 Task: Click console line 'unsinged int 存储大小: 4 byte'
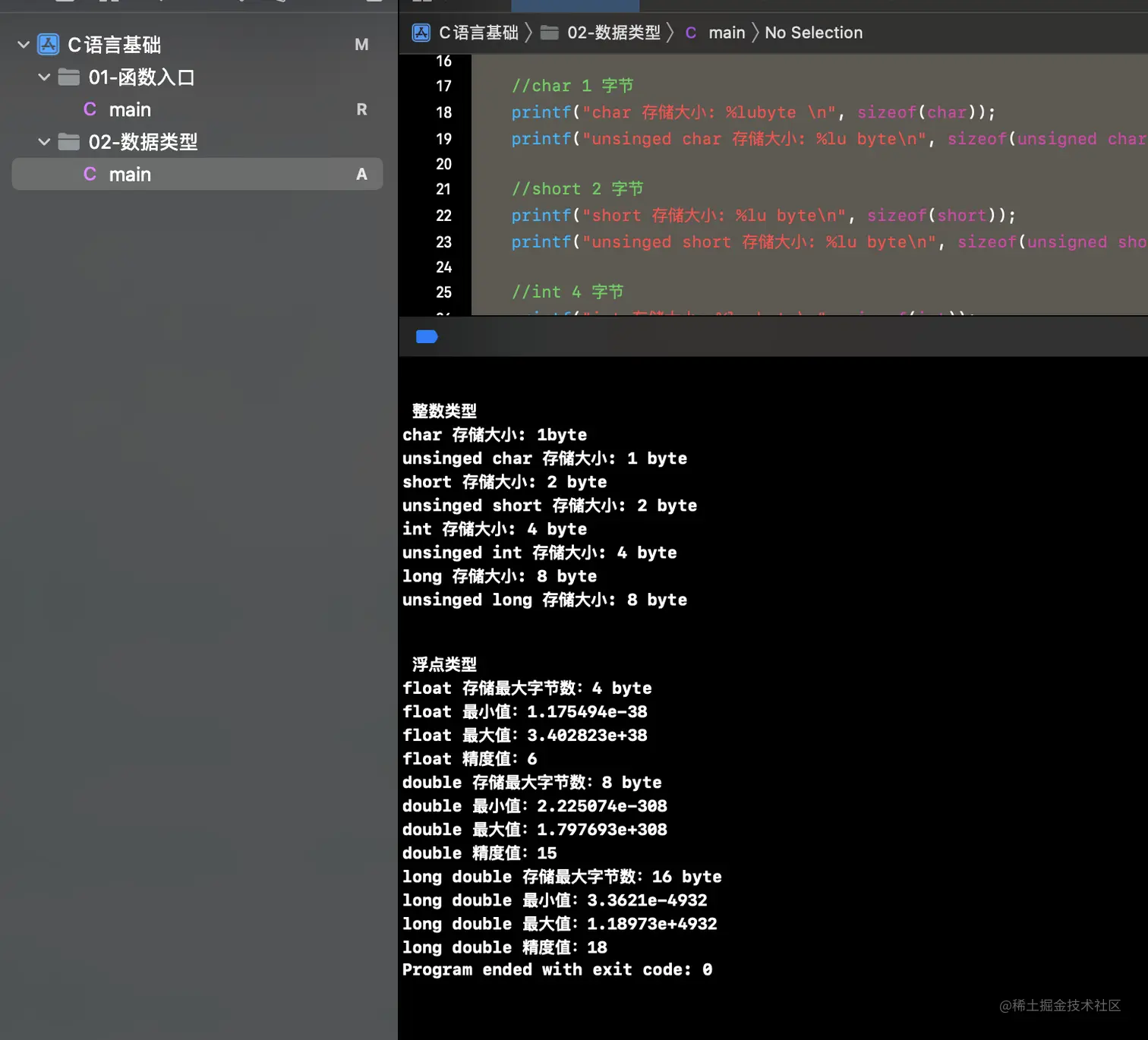(540, 553)
